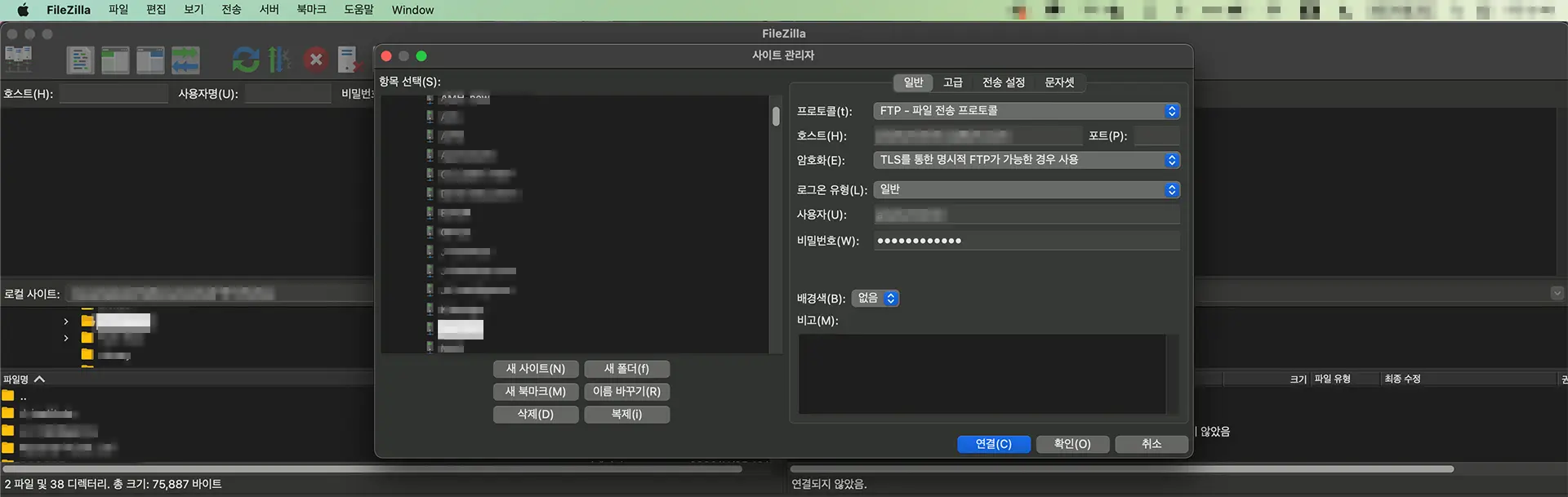Click the '연결되지 않았음.' status text
Viewport: 1568px width, 497px height.
(829, 485)
